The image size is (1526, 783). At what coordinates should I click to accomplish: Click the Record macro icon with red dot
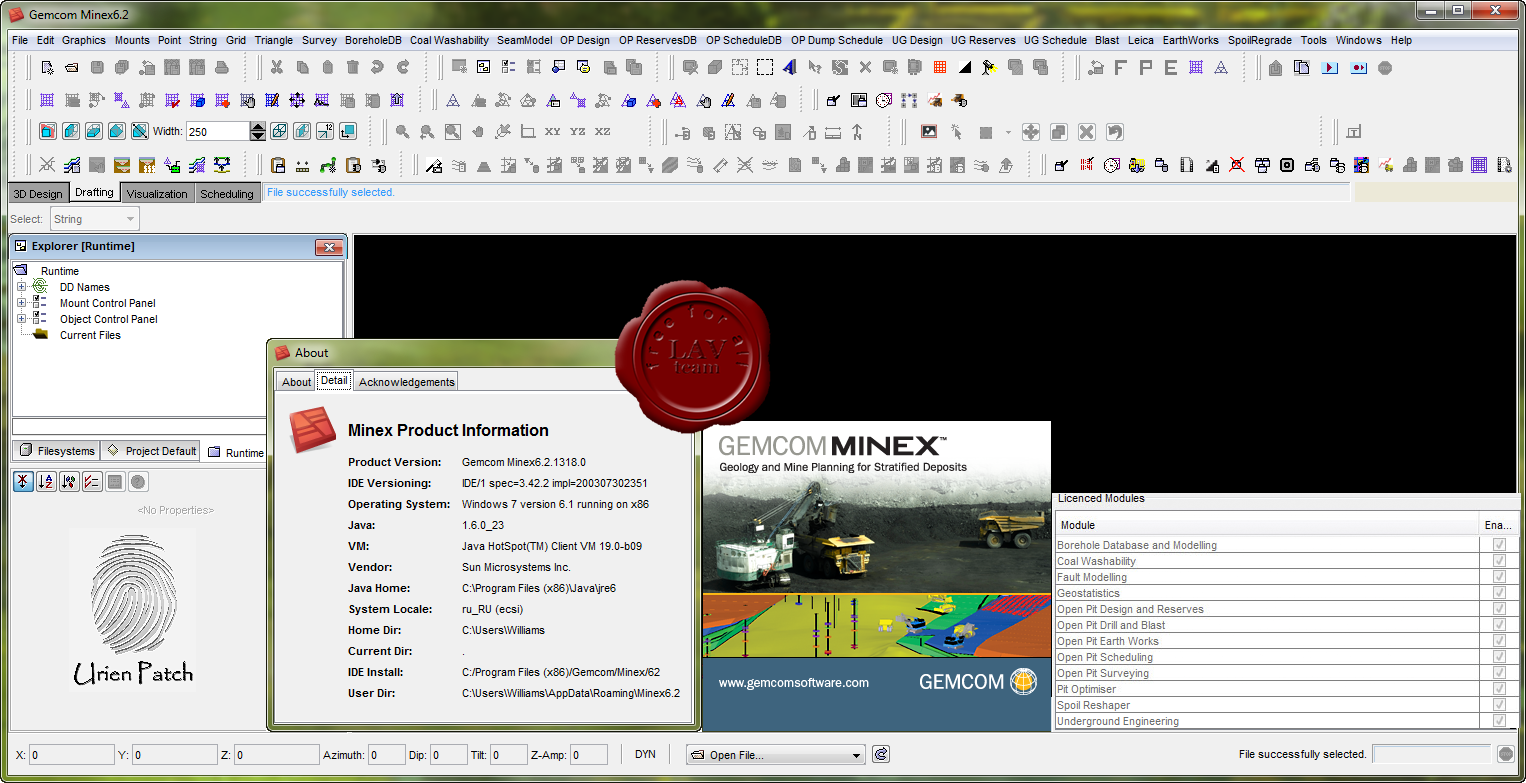coord(1358,68)
